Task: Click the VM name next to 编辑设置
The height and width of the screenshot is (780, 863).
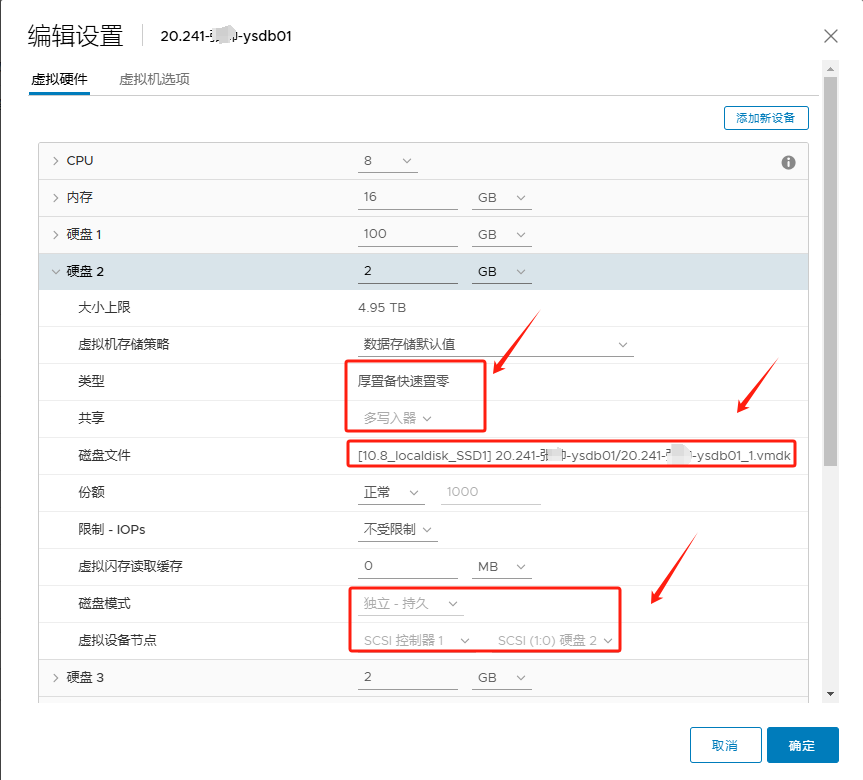Action: pyautogui.click(x=226, y=36)
